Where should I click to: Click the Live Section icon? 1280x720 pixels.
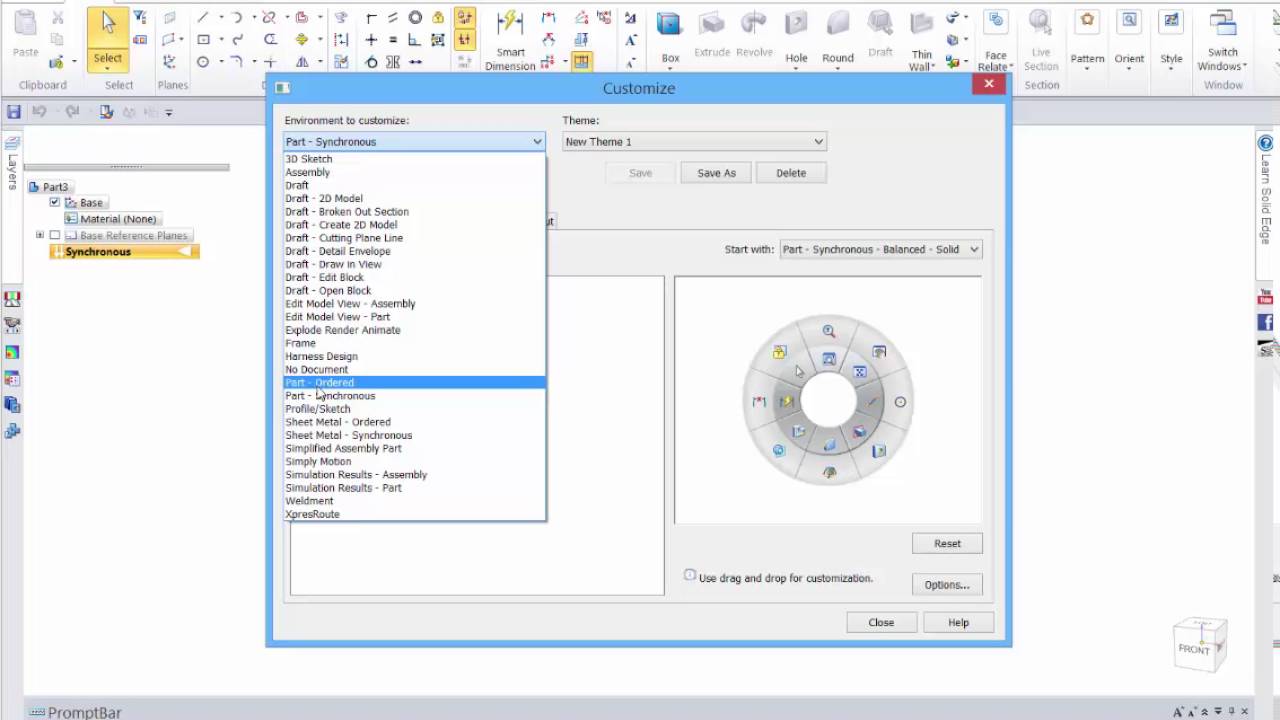click(x=1041, y=22)
